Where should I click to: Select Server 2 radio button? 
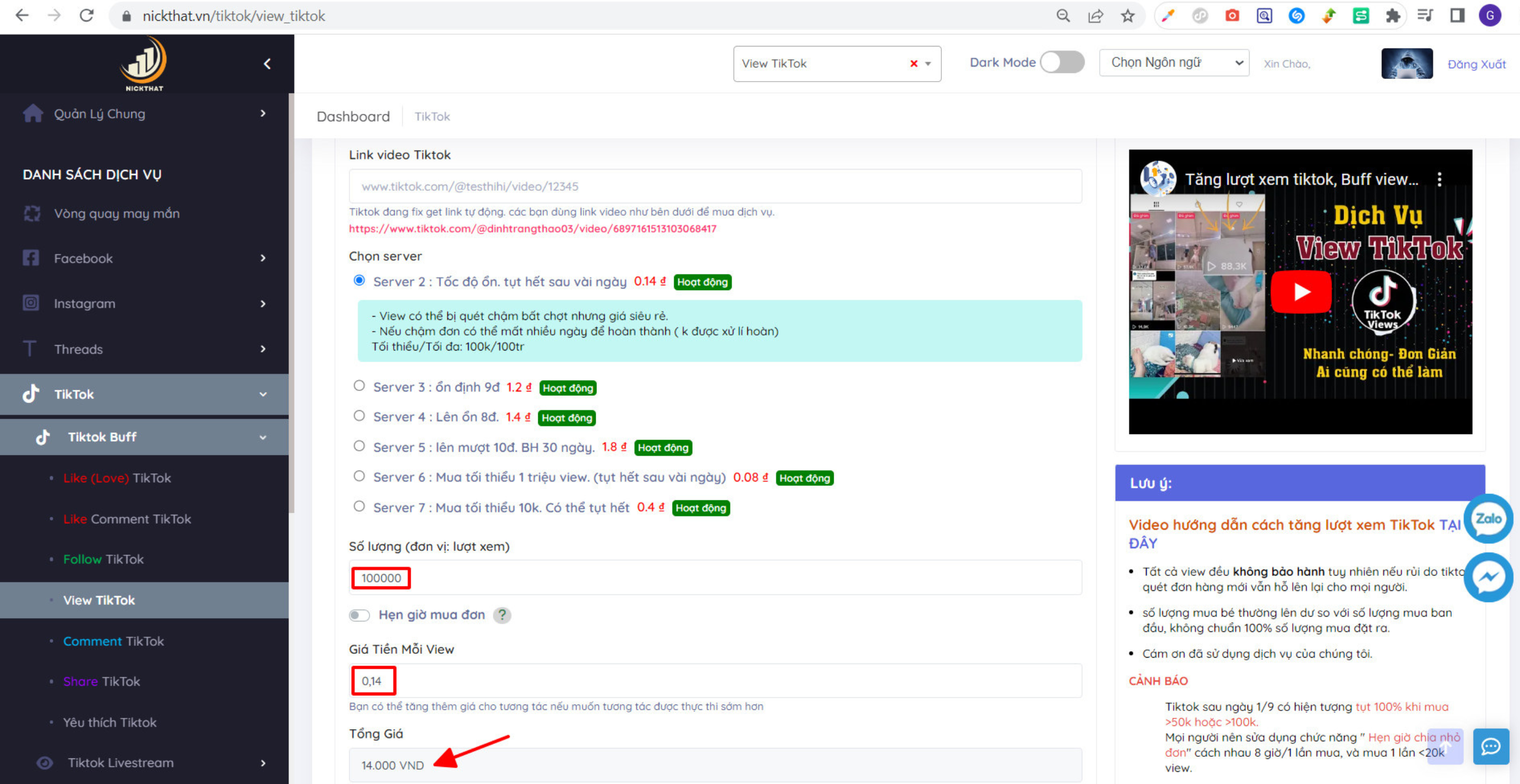click(359, 280)
